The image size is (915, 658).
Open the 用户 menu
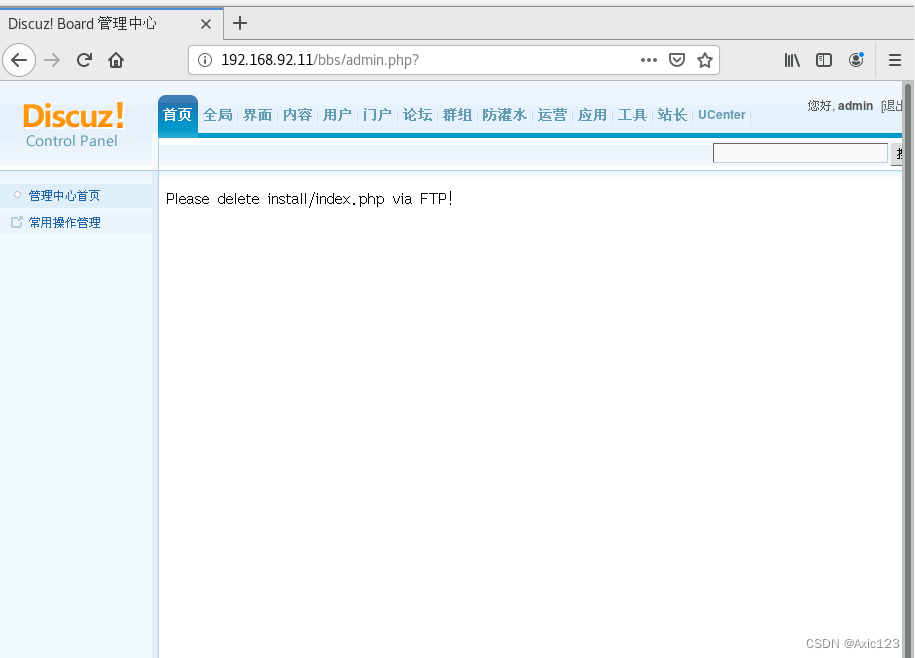[337, 115]
